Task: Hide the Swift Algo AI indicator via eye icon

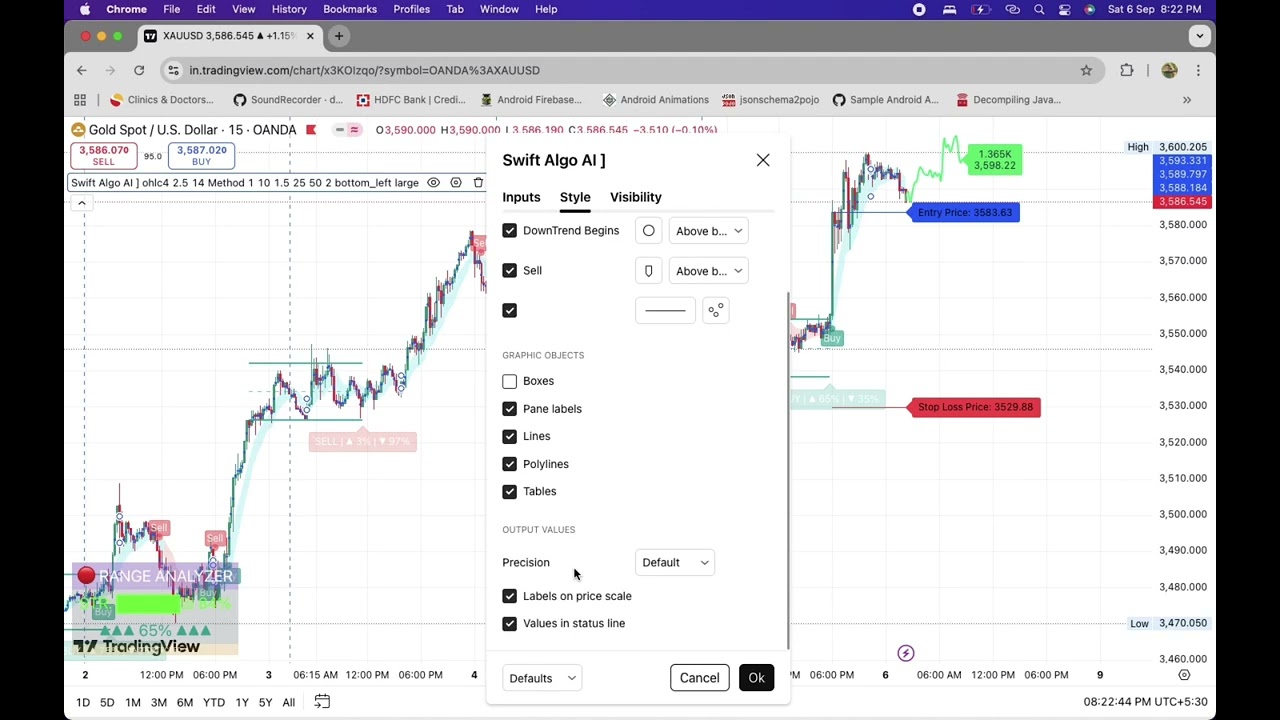Action: click(x=433, y=183)
